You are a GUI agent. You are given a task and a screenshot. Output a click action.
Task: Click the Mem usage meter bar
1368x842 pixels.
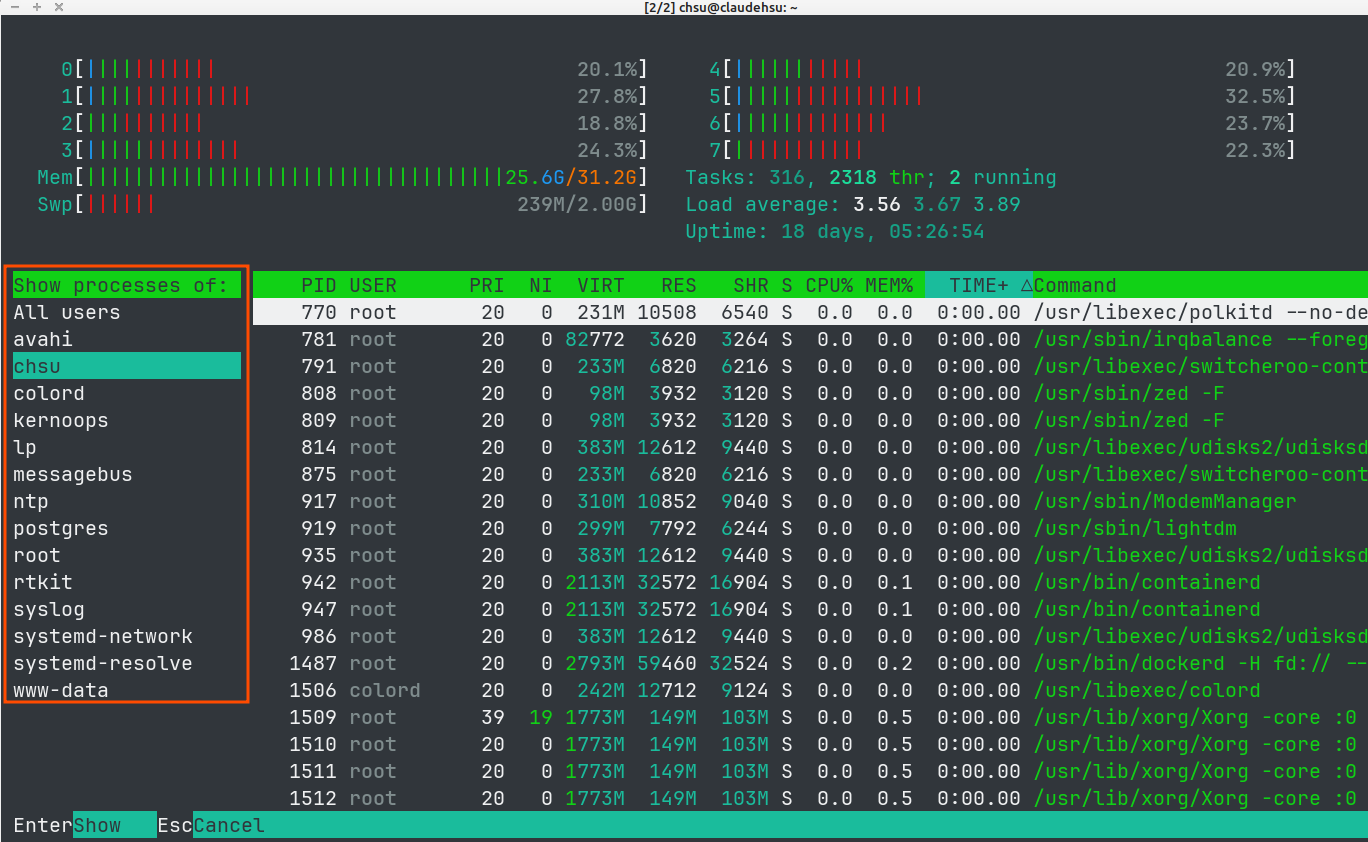point(342,177)
